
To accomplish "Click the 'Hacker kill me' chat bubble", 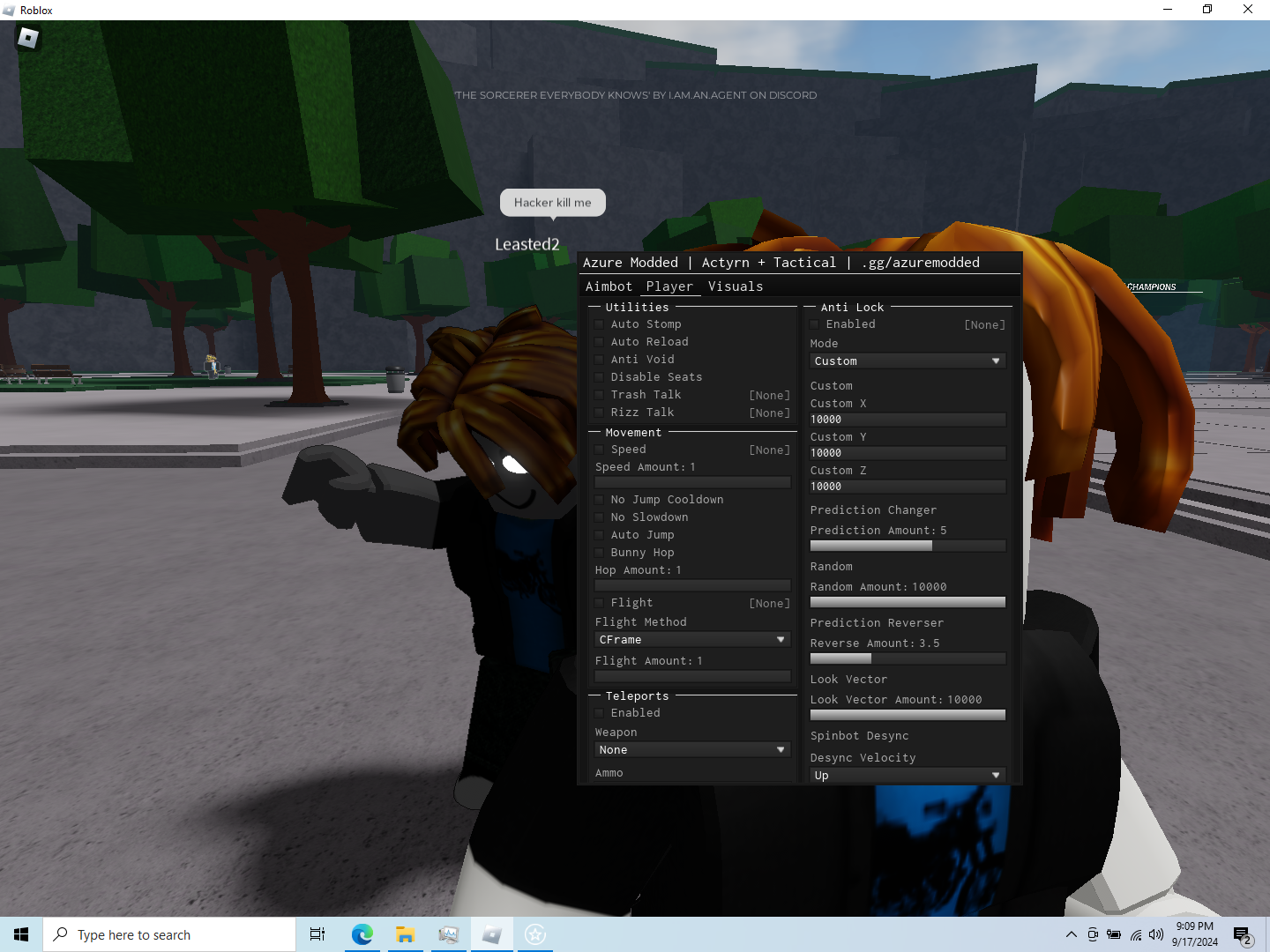I will pos(553,203).
